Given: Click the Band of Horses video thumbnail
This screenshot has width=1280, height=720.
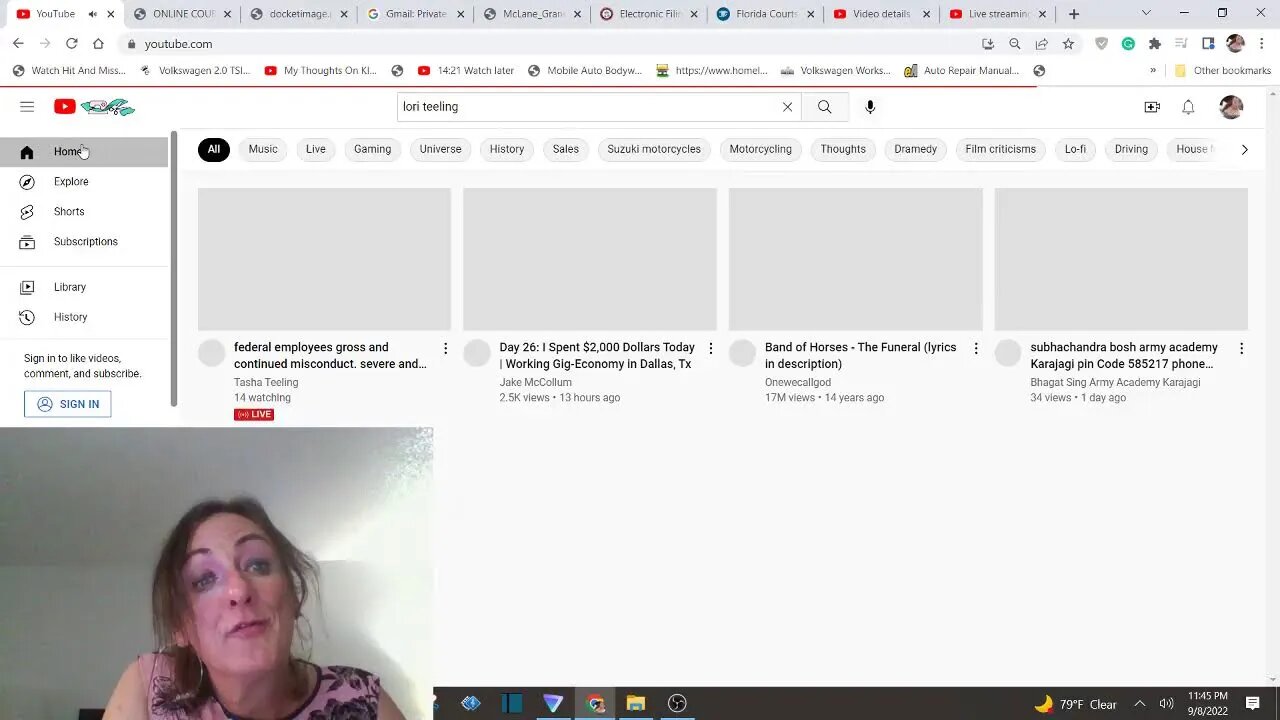Looking at the screenshot, I should point(855,259).
